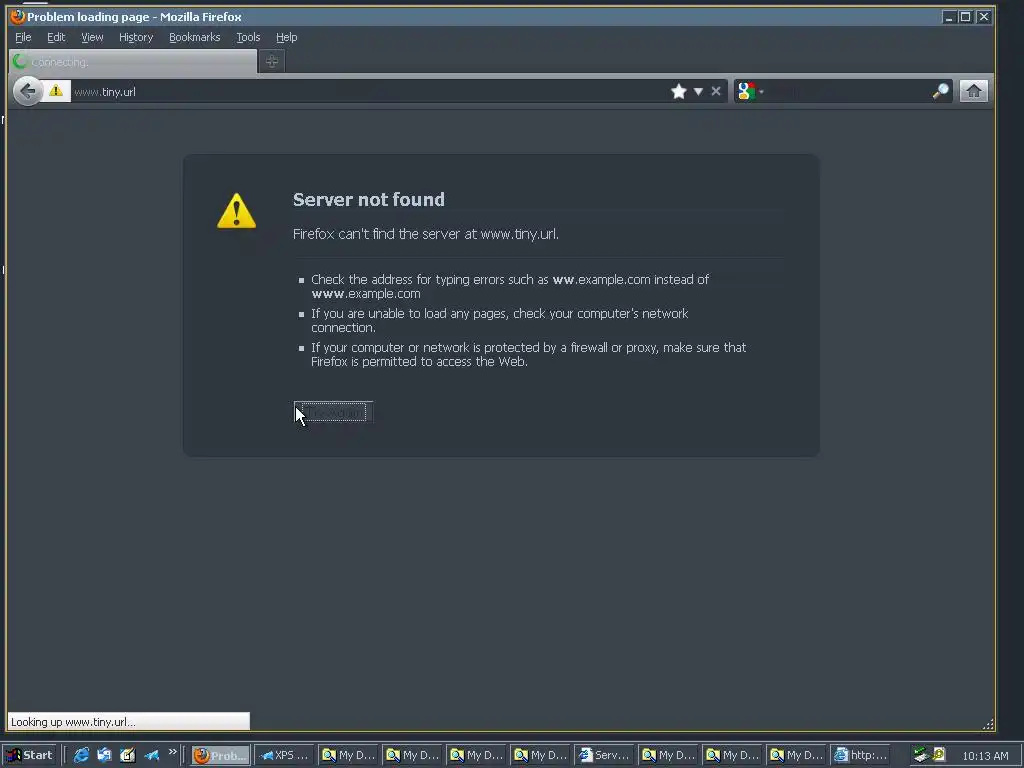Open the Help menu
This screenshot has width=1024, height=768.
pos(286,37)
